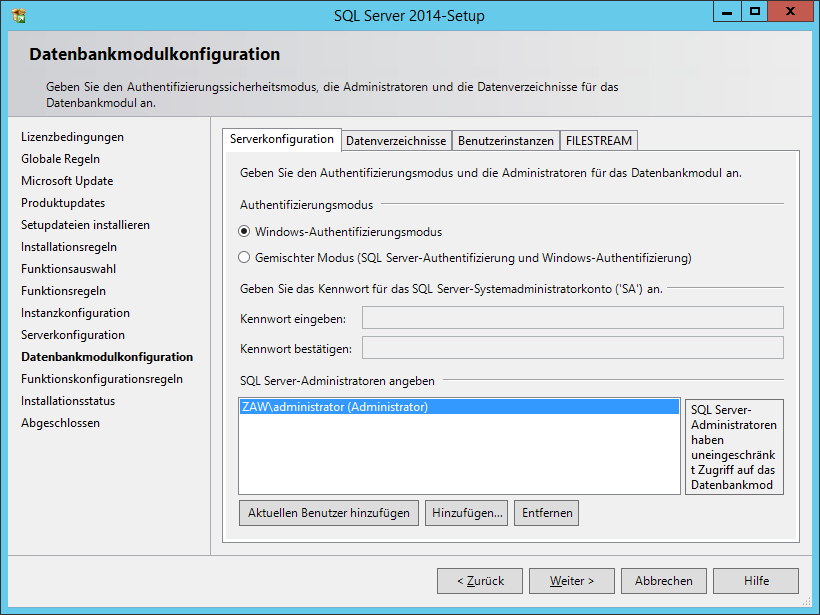Open help with the Hilfe button
Viewport: 820px width, 615px height.
pos(756,581)
